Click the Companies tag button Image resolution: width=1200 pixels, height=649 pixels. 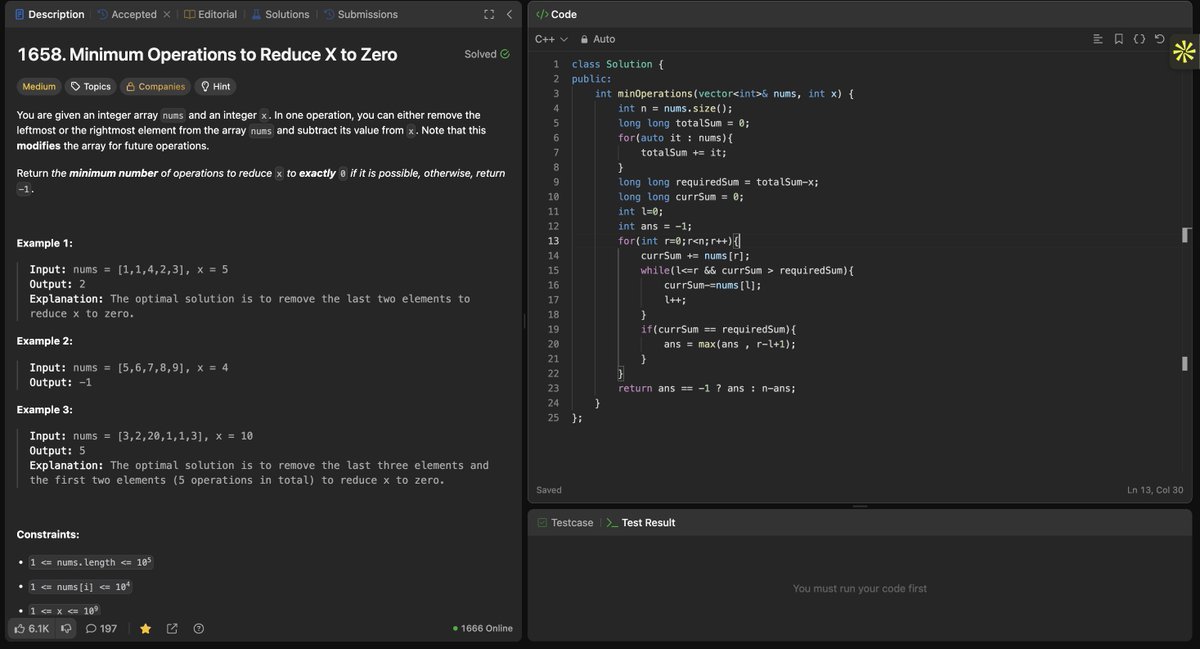tap(155, 87)
